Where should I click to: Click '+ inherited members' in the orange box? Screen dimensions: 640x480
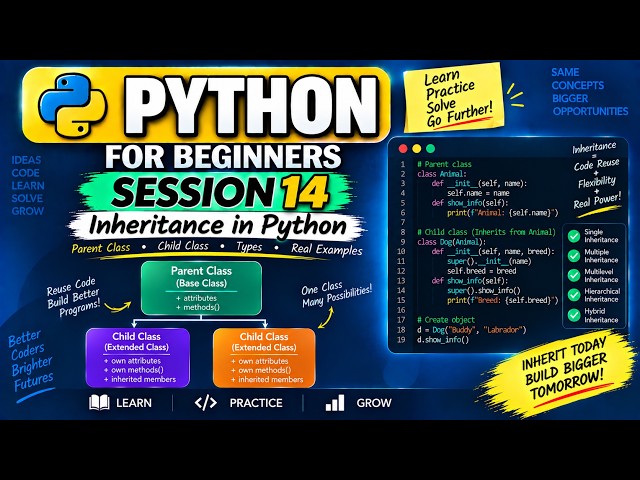[267, 380]
